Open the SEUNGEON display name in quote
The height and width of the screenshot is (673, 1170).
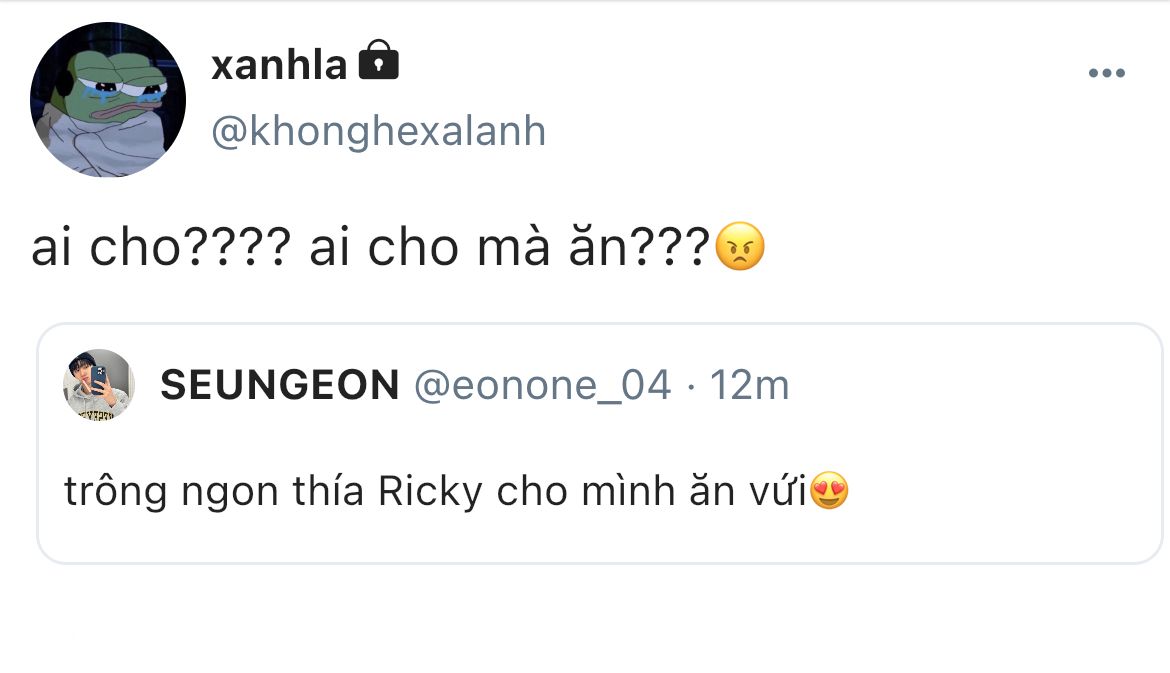click(x=279, y=385)
